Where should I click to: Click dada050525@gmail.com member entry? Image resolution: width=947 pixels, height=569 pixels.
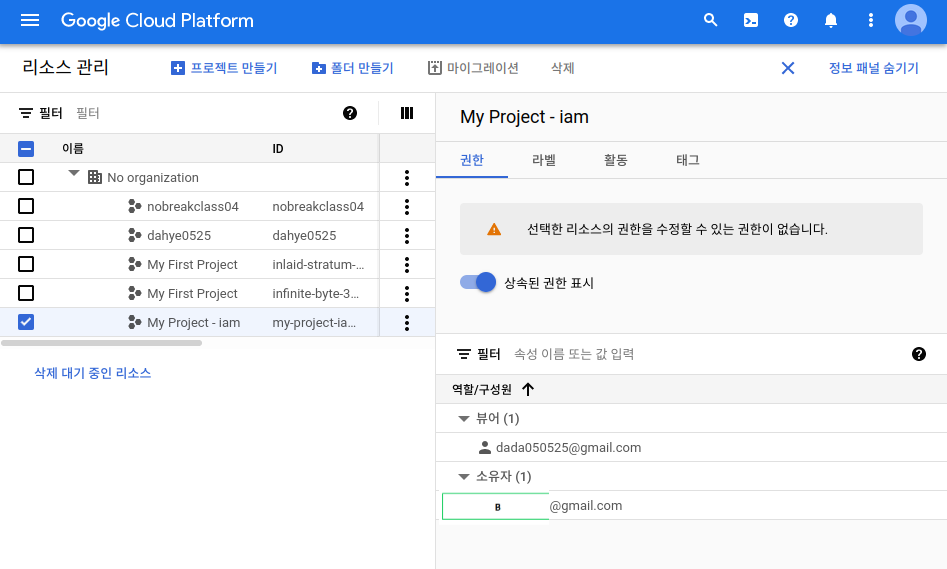pyautogui.click(x=568, y=448)
